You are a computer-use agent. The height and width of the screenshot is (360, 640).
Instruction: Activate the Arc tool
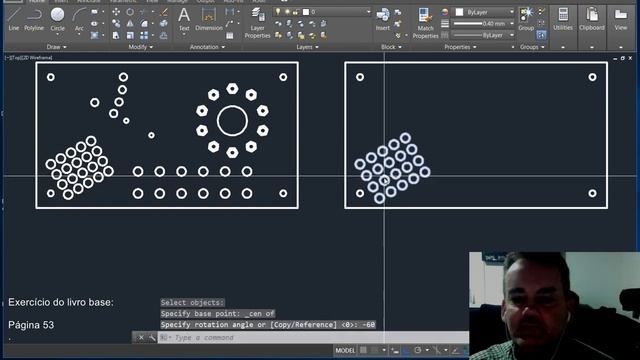point(79,19)
